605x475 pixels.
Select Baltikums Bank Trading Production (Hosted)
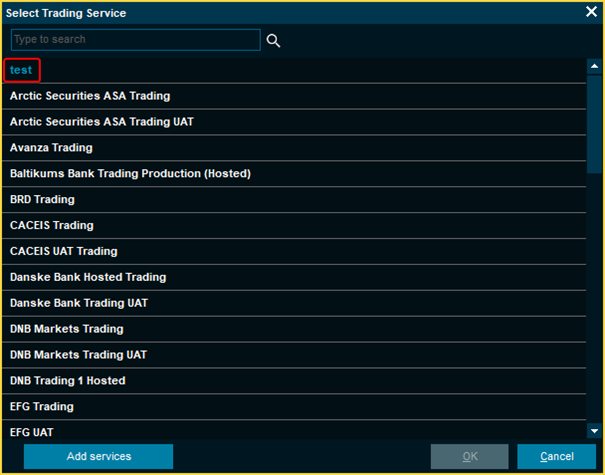point(294,174)
